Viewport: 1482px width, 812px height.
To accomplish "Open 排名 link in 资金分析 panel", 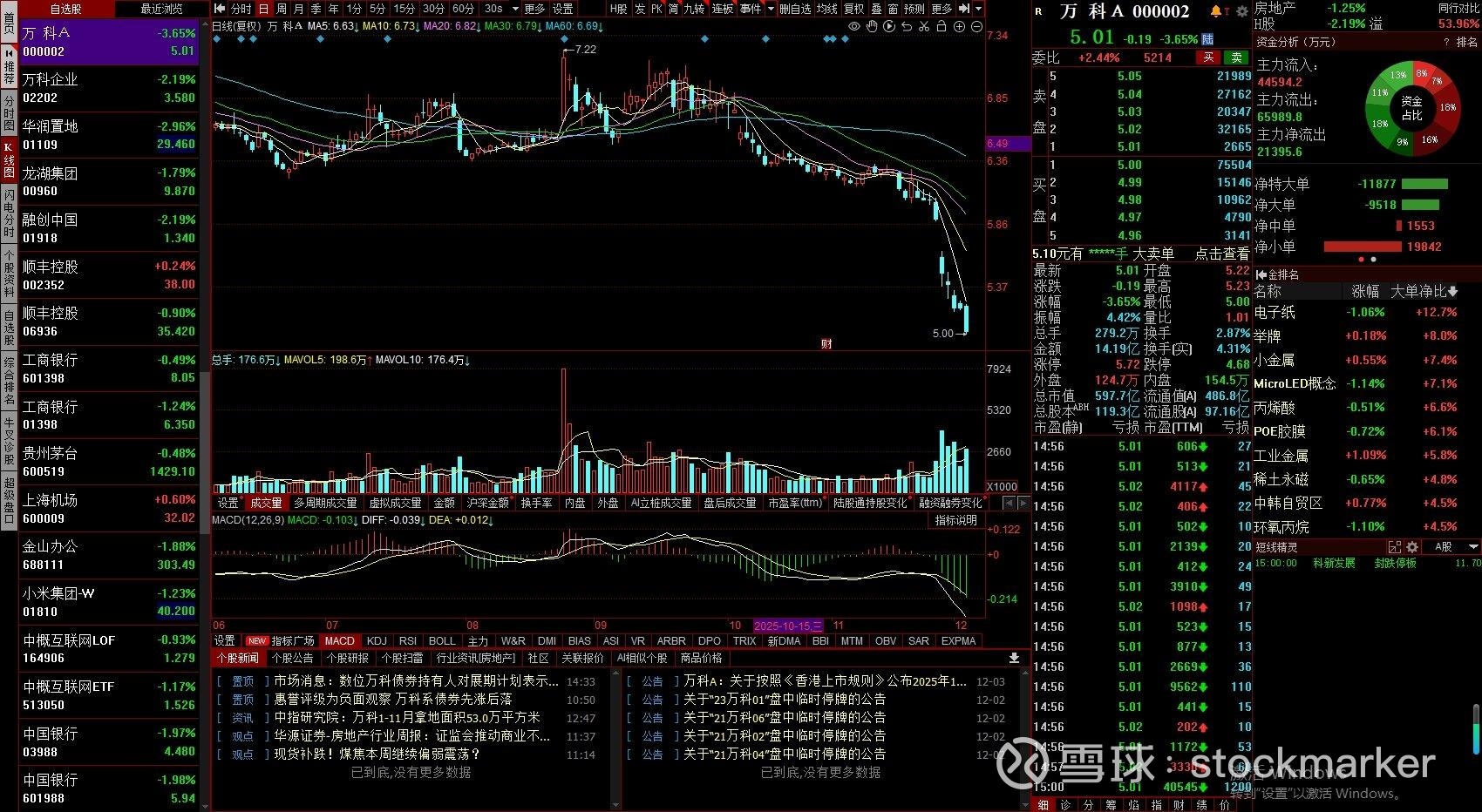I will (1466, 42).
